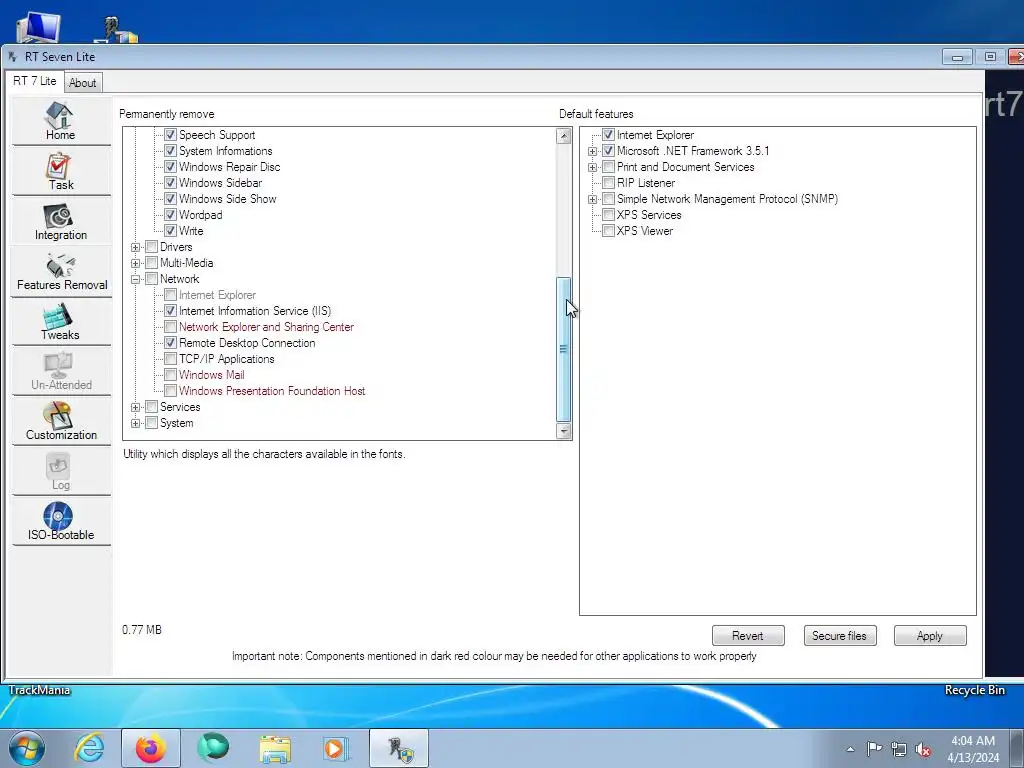Expand the Multi-Media tree node
Screen dimensions: 1024x768
(x=135, y=263)
